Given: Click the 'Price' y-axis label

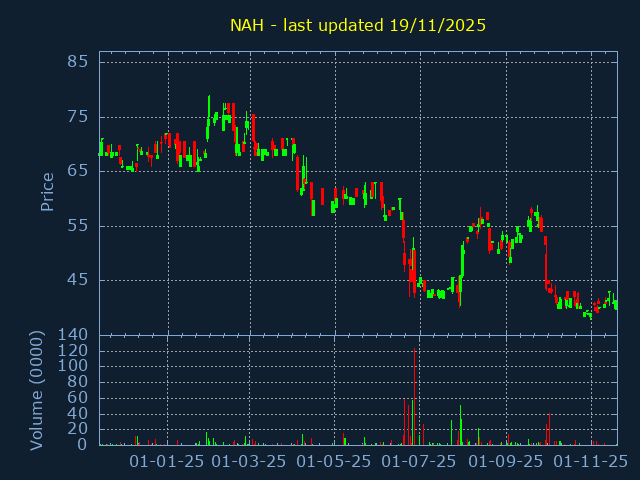Looking at the screenshot, I should [47, 191].
